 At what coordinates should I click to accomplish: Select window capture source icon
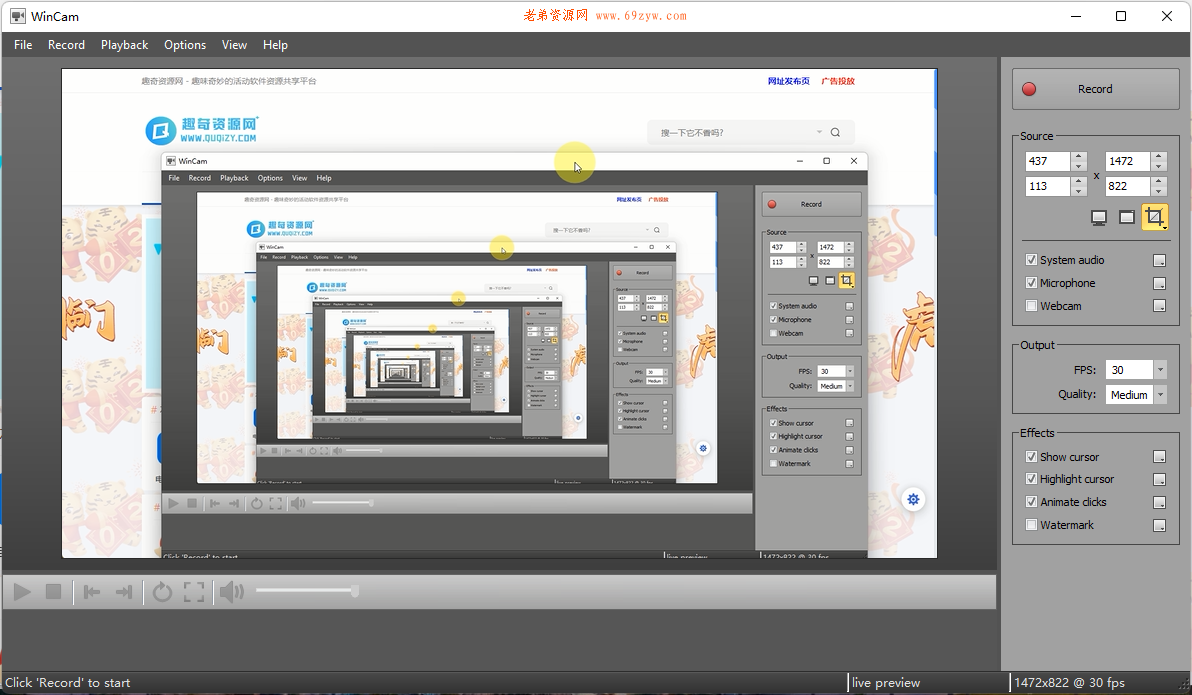[x=1127, y=217]
